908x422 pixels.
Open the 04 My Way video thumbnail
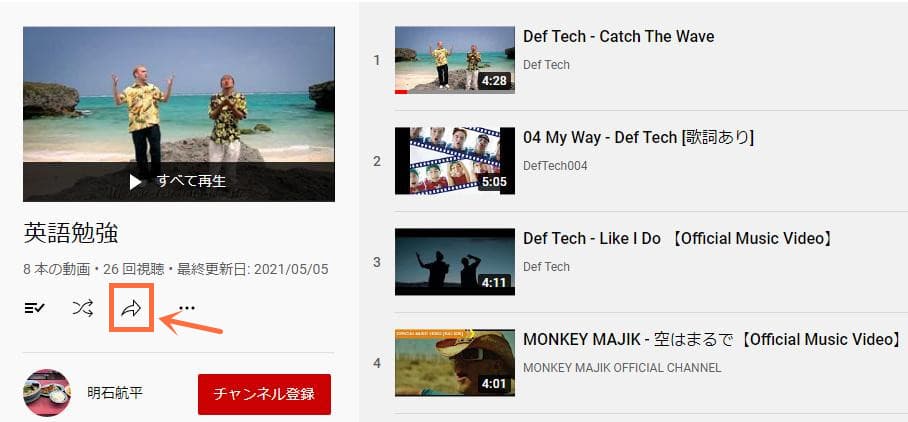coord(455,161)
